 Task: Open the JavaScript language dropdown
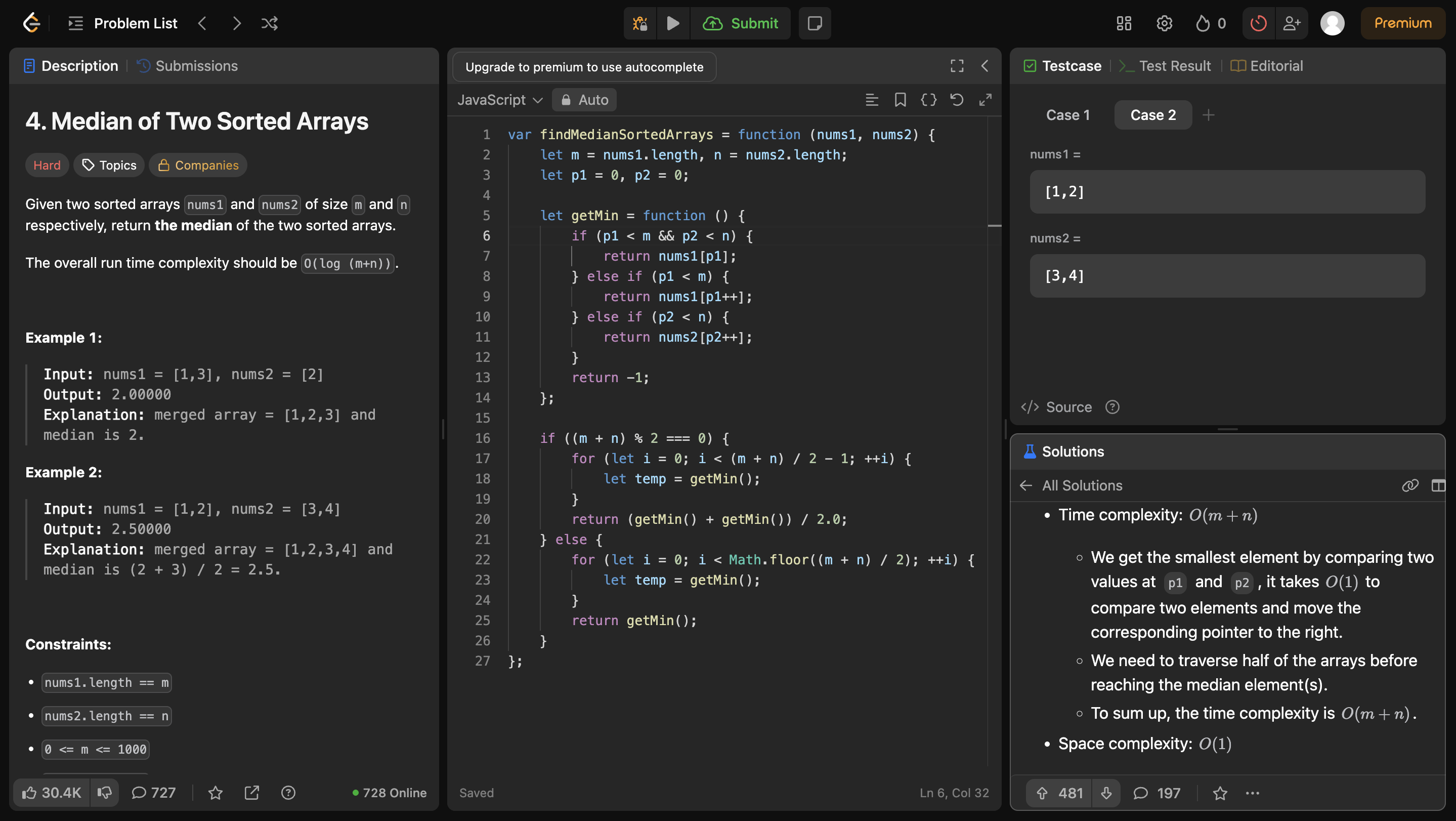500,100
